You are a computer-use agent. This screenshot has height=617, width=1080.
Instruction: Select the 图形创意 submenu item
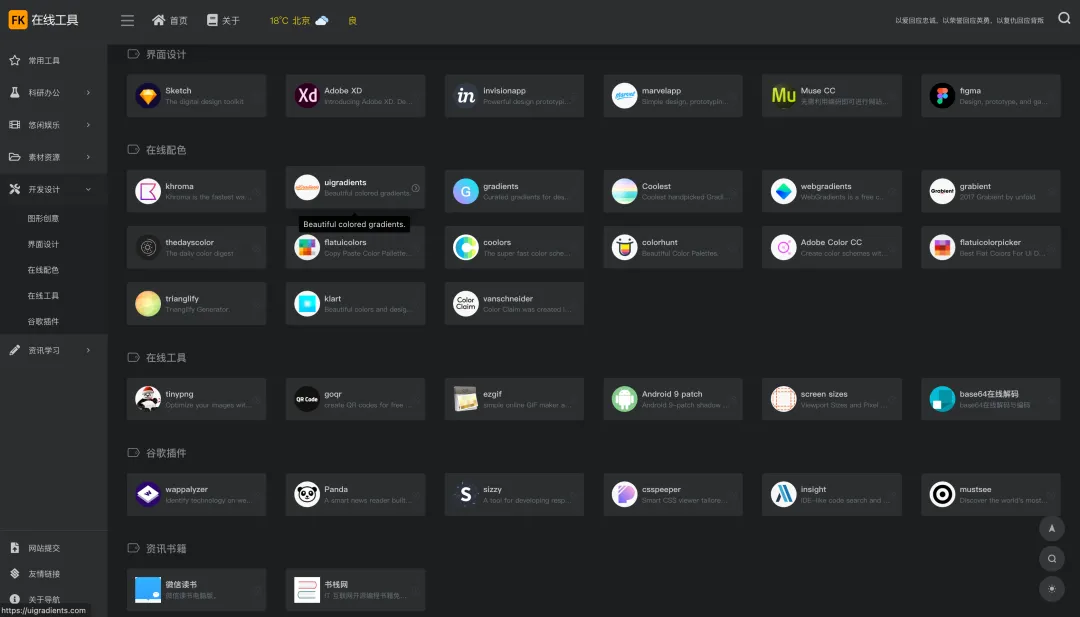[43, 218]
